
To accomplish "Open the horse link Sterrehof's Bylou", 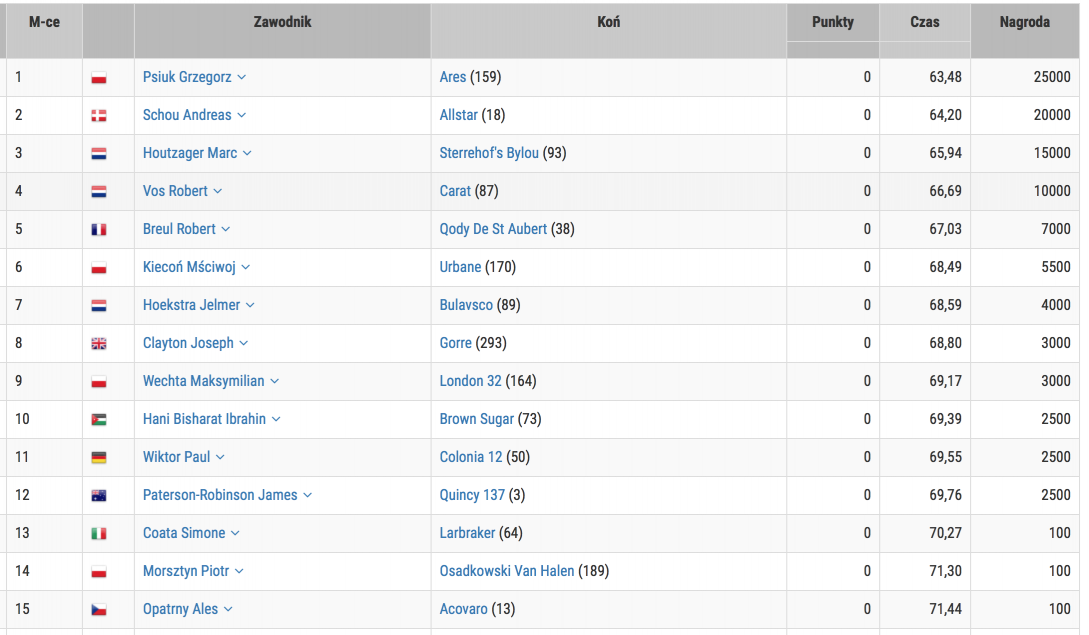I will pyautogui.click(x=489, y=153).
